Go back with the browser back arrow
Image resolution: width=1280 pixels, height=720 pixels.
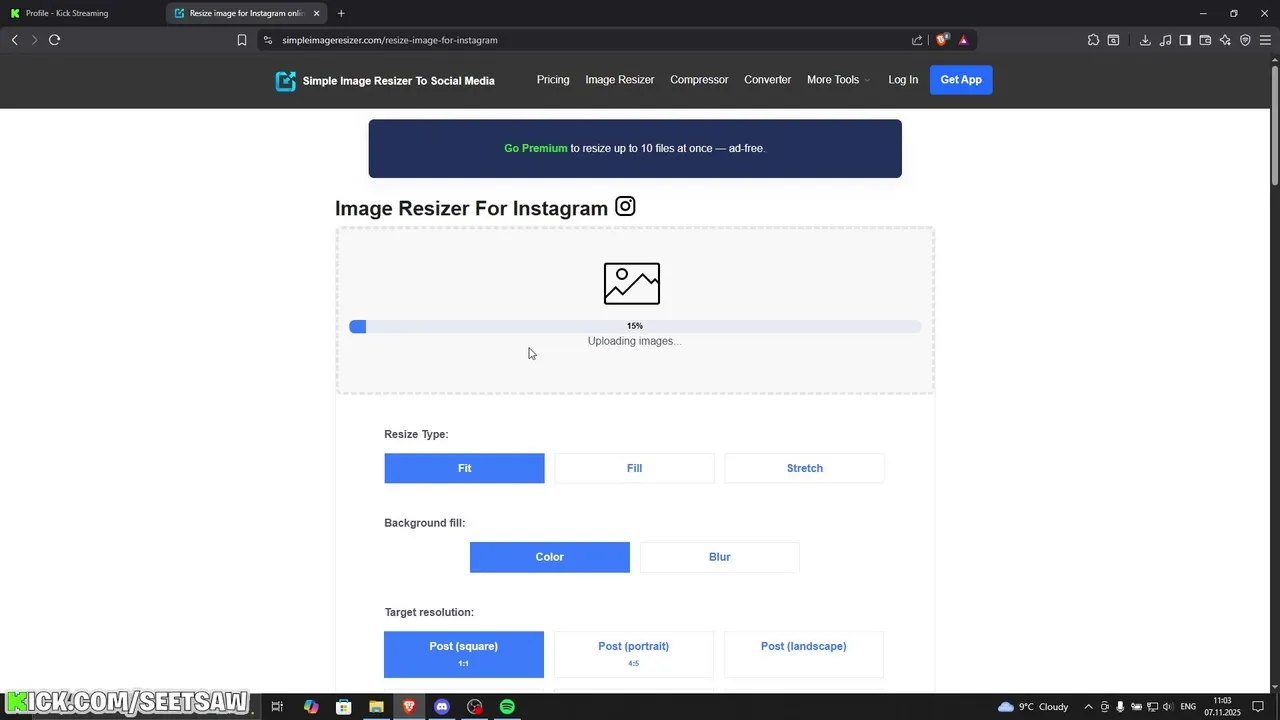pyautogui.click(x=14, y=40)
